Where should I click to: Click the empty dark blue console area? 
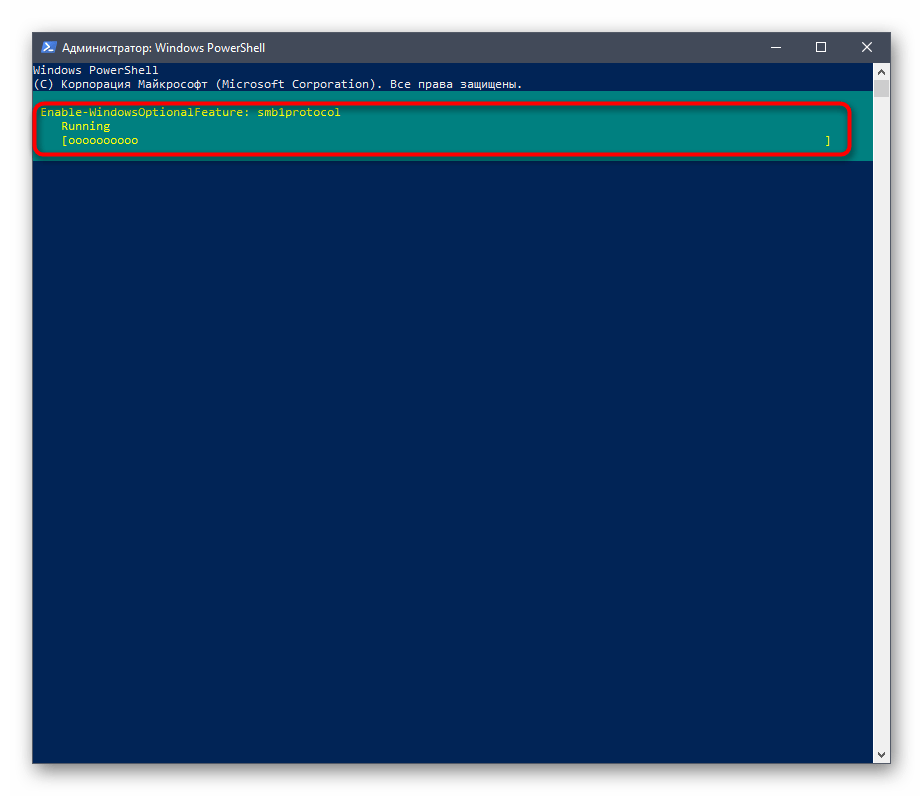[450, 450]
